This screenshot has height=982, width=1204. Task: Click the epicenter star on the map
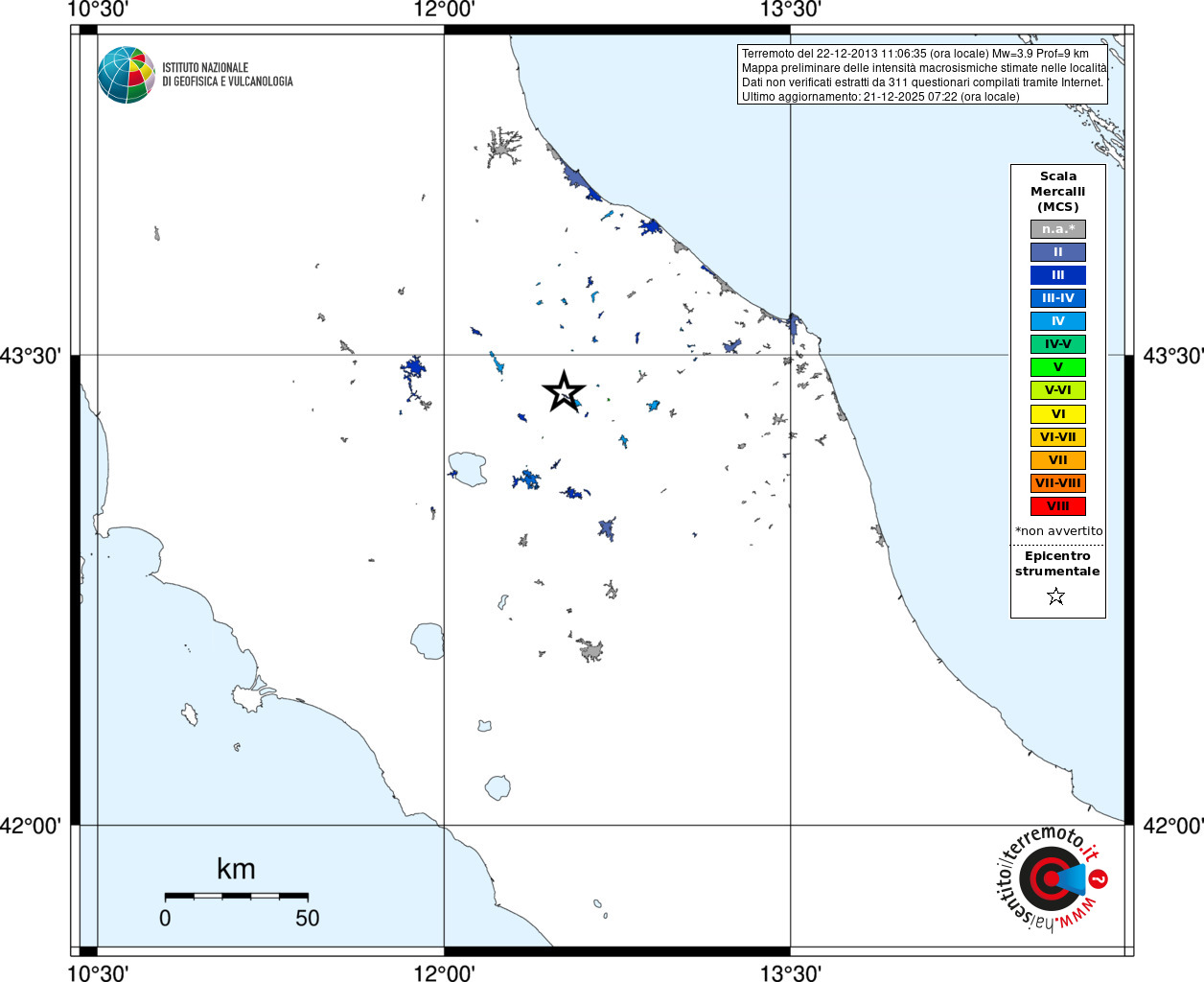[x=564, y=391]
